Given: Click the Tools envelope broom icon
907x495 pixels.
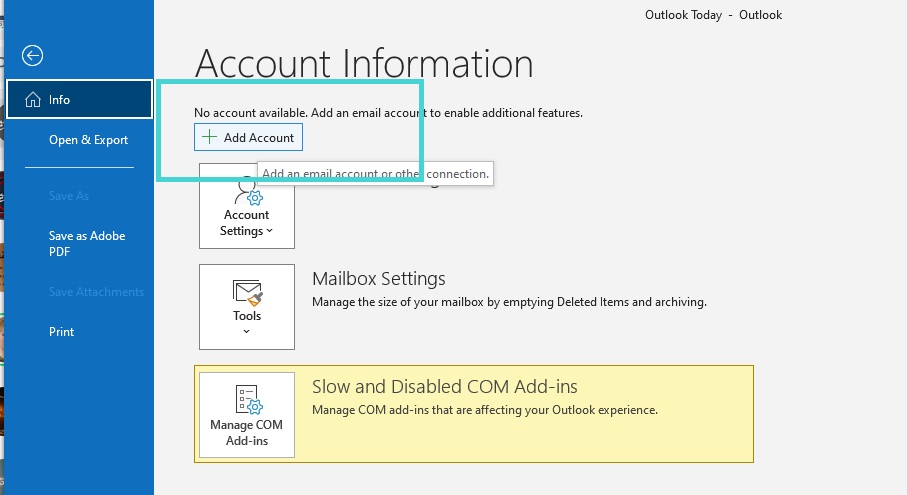Looking at the screenshot, I should [x=248, y=293].
